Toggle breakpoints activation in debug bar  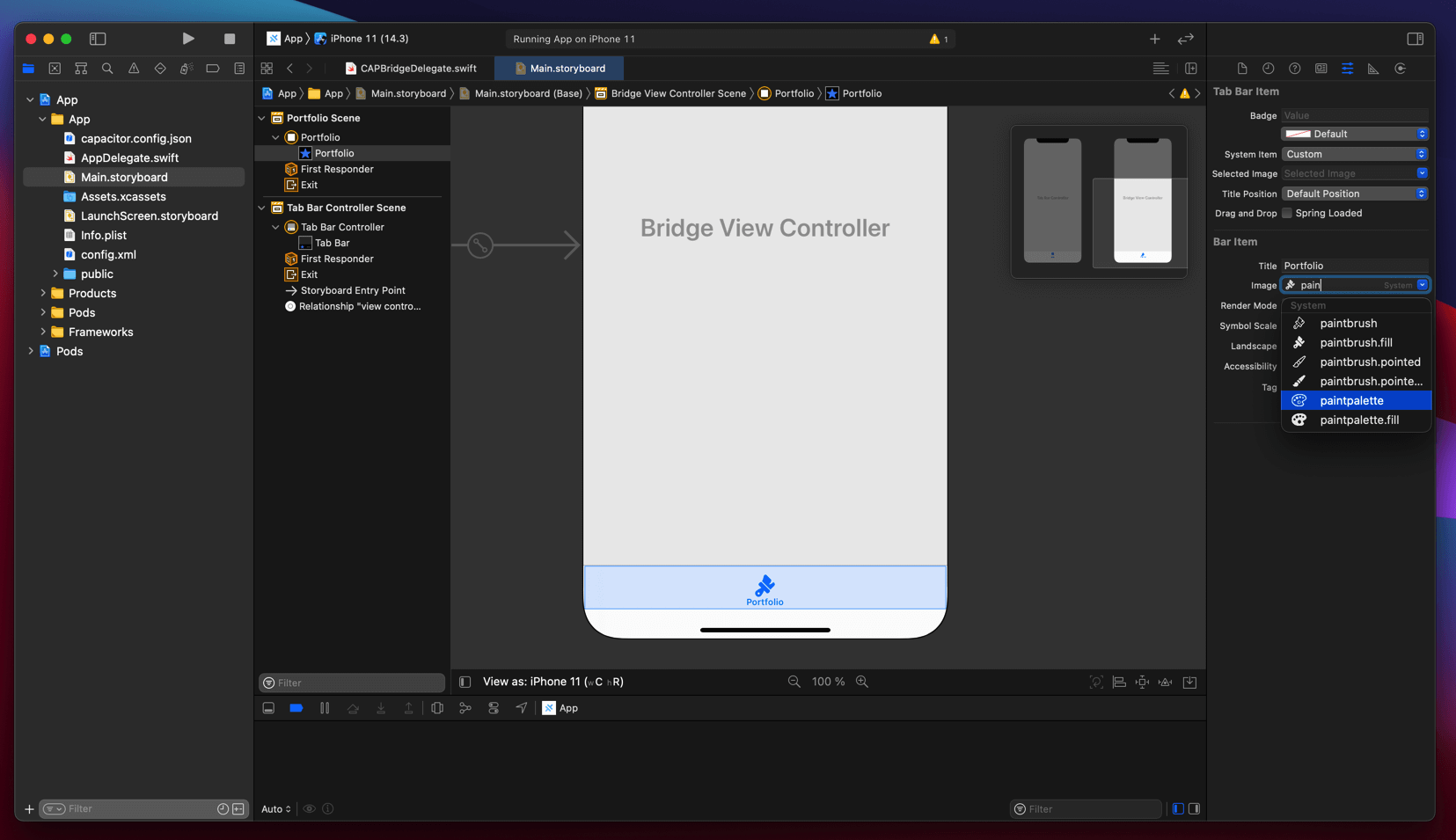pyautogui.click(x=296, y=708)
